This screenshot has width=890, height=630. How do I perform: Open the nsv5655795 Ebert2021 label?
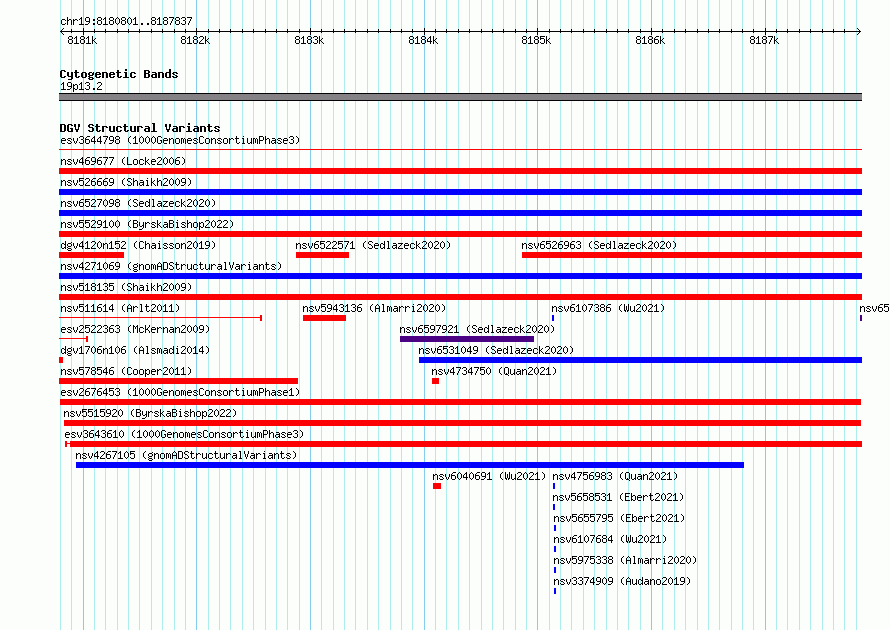click(619, 518)
